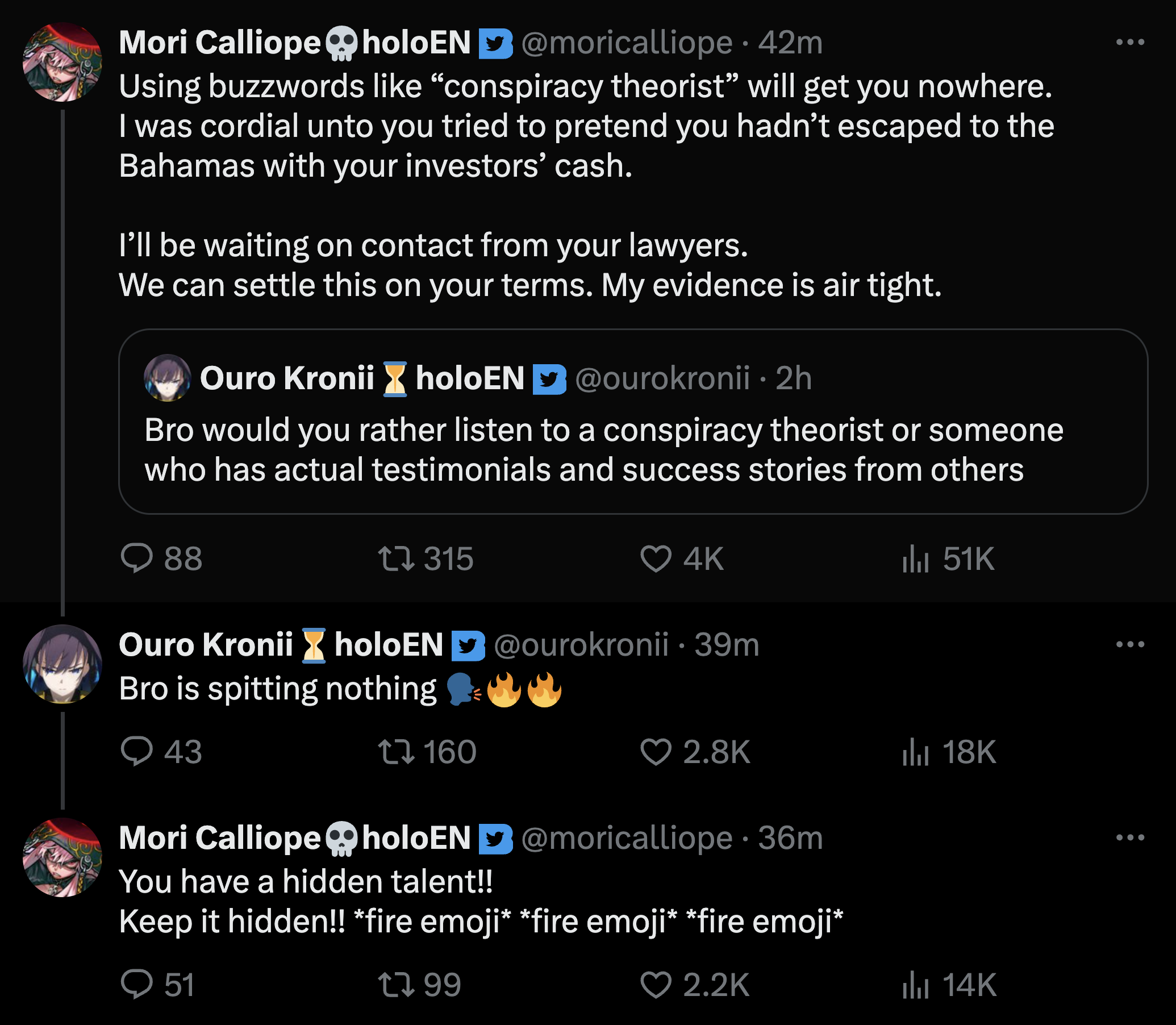Screen dimensions: 1176x1025
Task: Open @moricalliope handle on the top tweet
Action: tap(626, 43)
